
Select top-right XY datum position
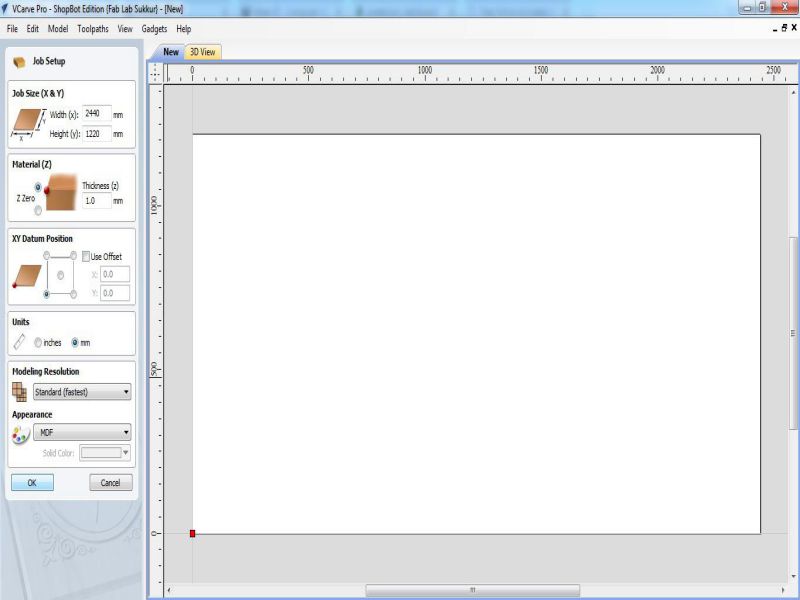click(x=73, y=255)
